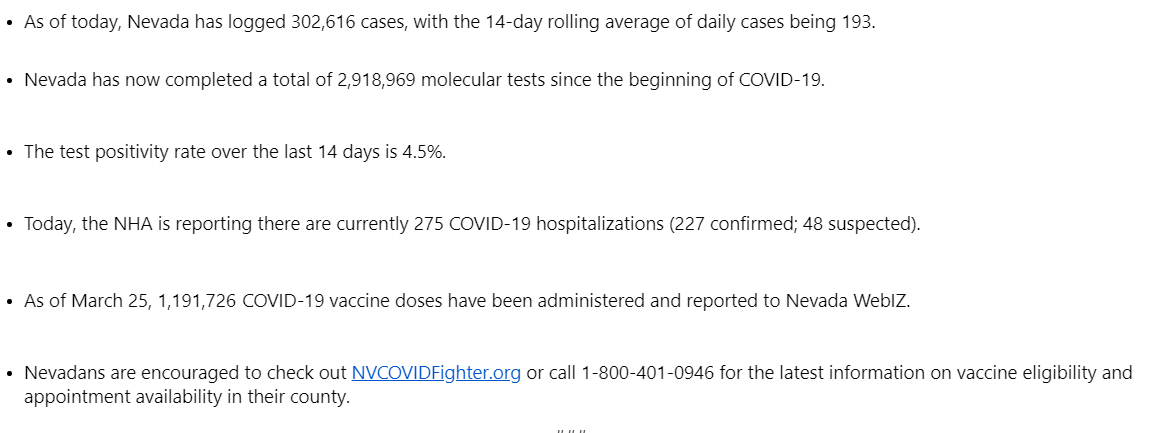Viewport: 1155px width, 433px height.
Task: Click the 1,191,726 vaccine doses number
Action: tap(197, 301)
